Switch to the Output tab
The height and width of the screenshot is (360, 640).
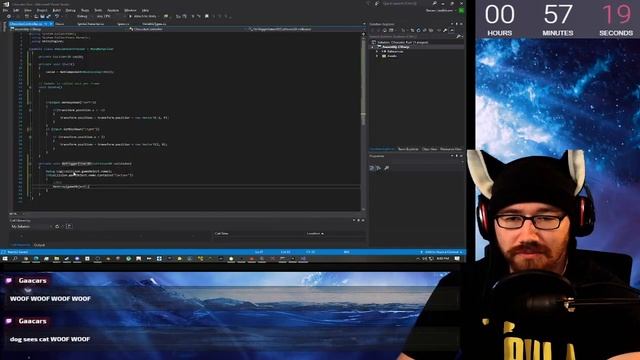click(39, 245)
